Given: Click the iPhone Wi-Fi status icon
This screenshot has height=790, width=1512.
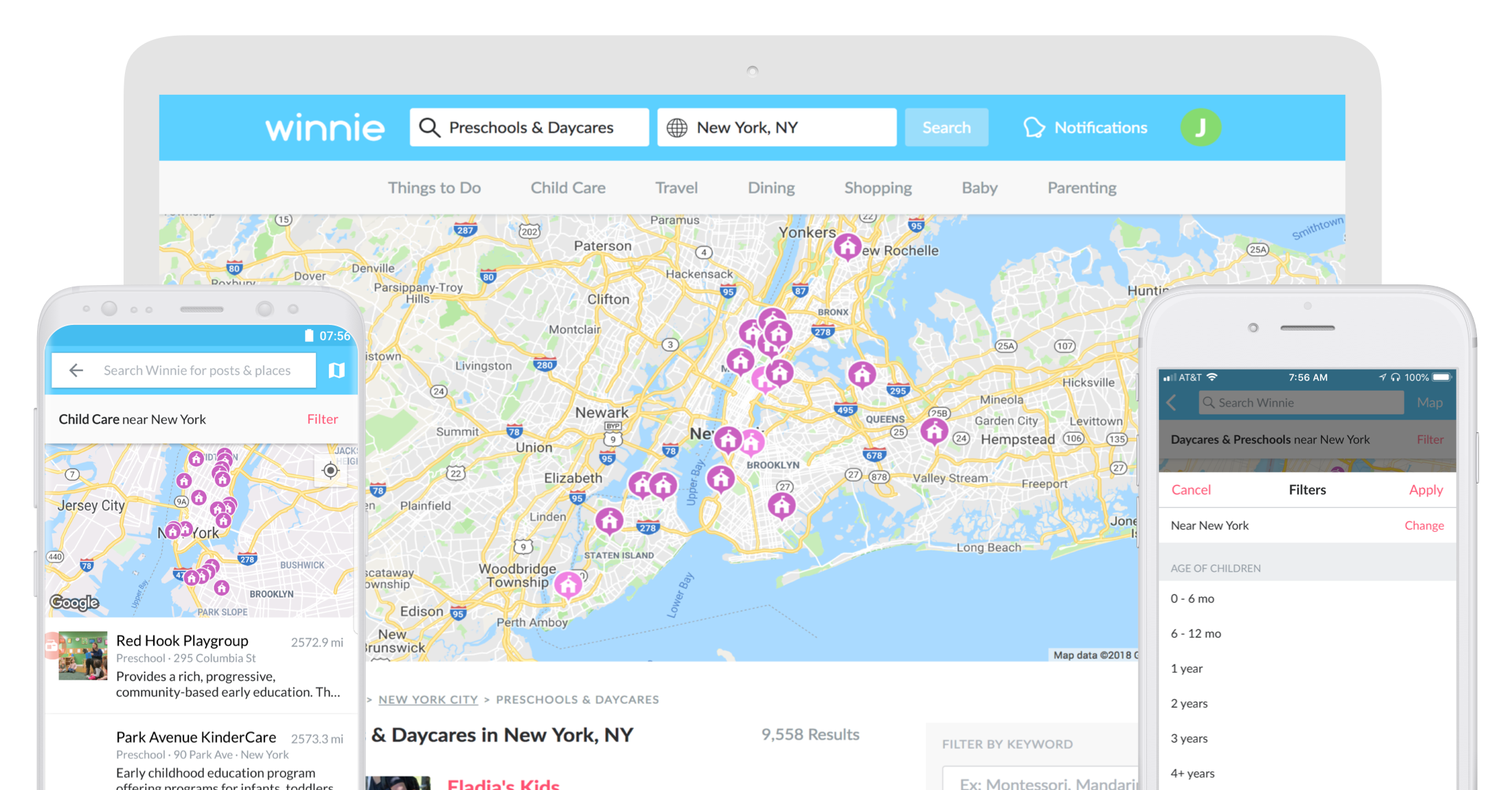Looking at the screenshot, I should click(1212, 377).
